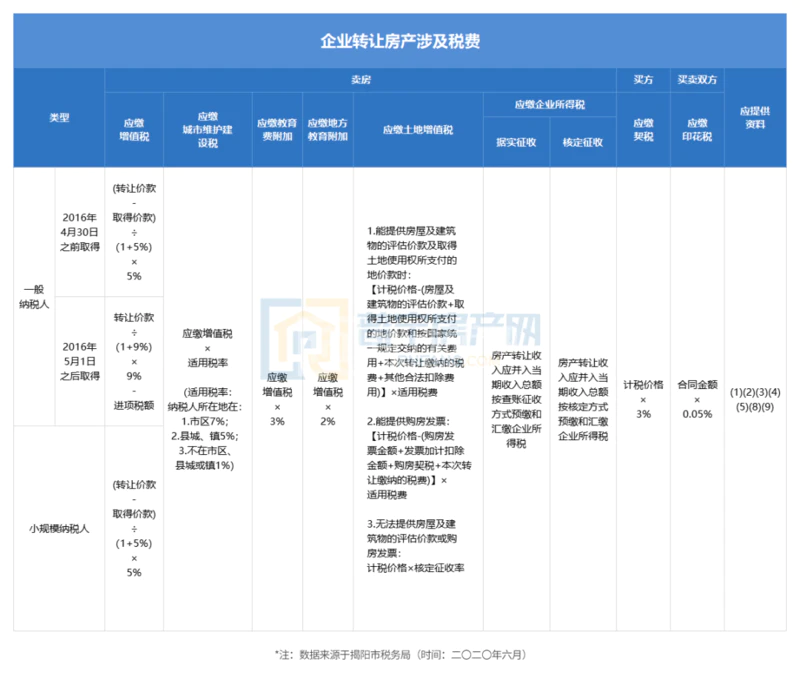Click the 应缴土地增值税 column header

tap(417, 130)
